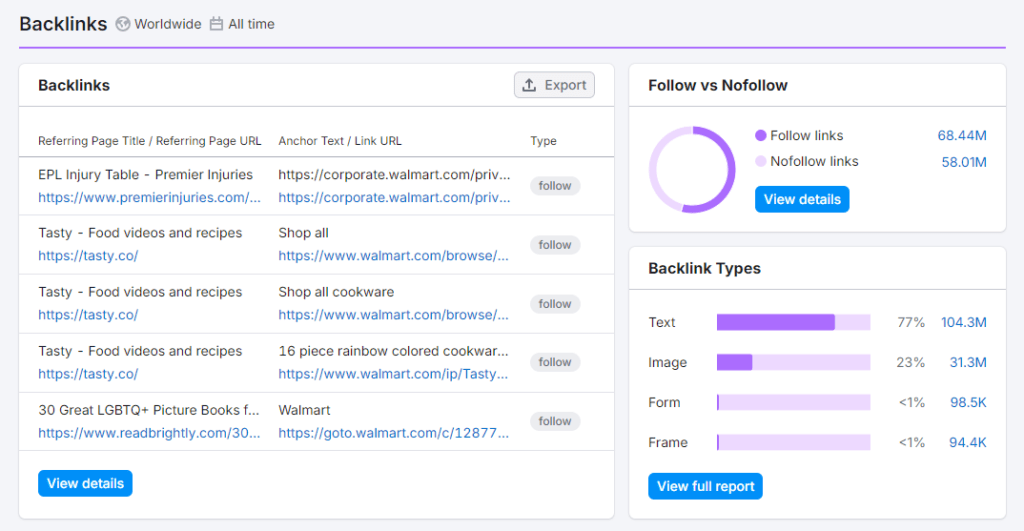Open tasty.co link in the Shop all row
The width and height of the screenshot is (1024, 531).
coord(88,255)
